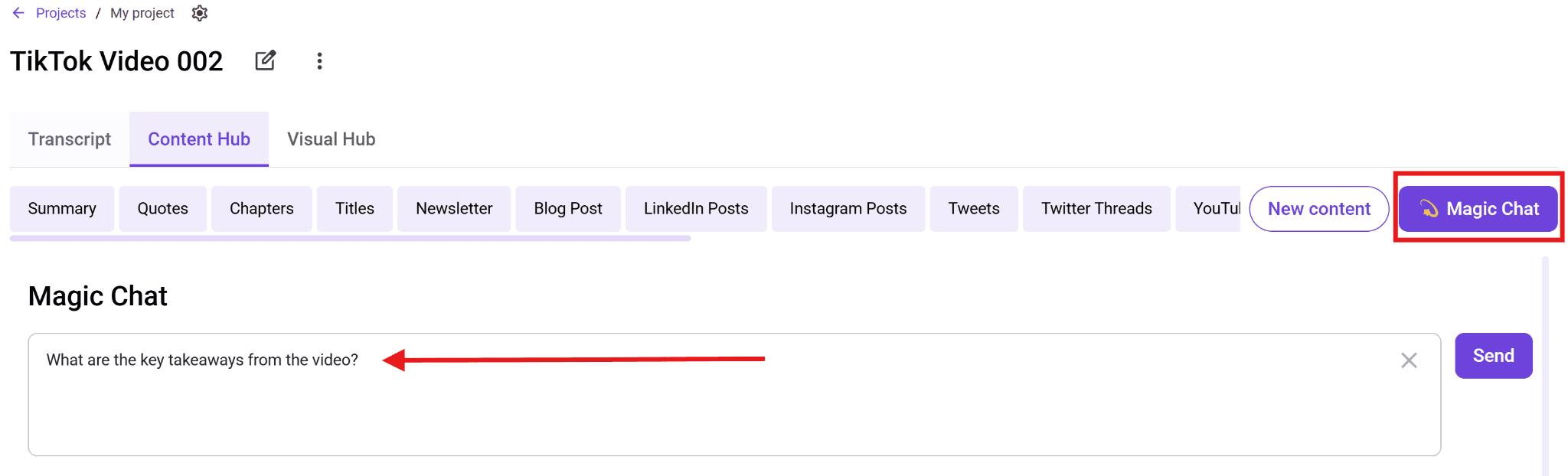1568x476 pixels.
Task: Click the back arrow next to Projects
Action: click(x=18, y=13)
